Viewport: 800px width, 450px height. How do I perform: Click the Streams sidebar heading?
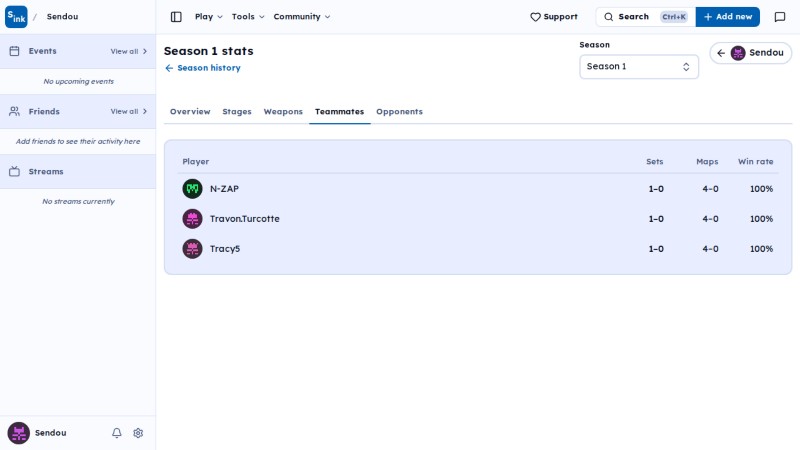[x=46, y=172]
